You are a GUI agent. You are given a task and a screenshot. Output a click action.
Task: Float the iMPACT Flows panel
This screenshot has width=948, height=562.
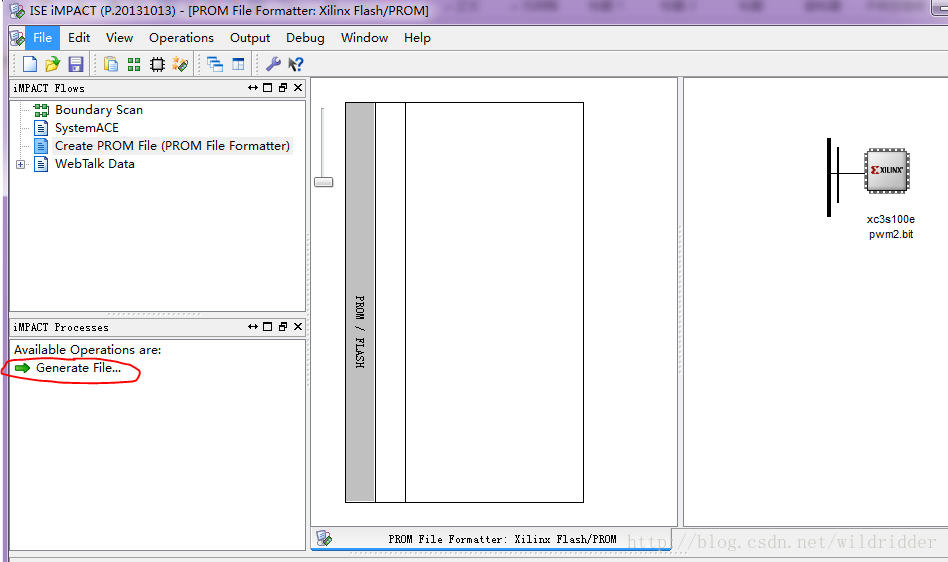[x=283, y=88]
